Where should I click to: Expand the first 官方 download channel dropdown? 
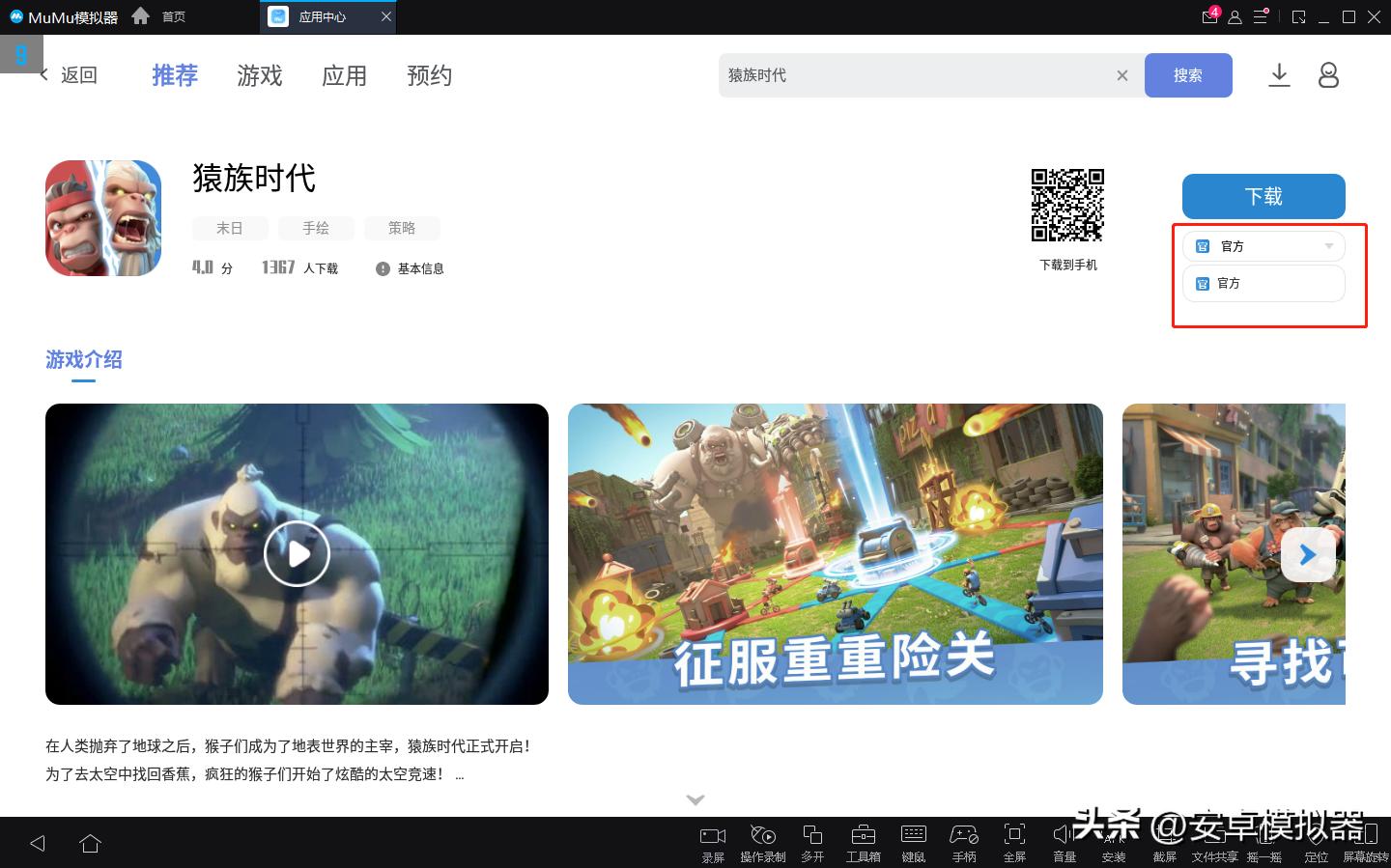click(1328, 246)
